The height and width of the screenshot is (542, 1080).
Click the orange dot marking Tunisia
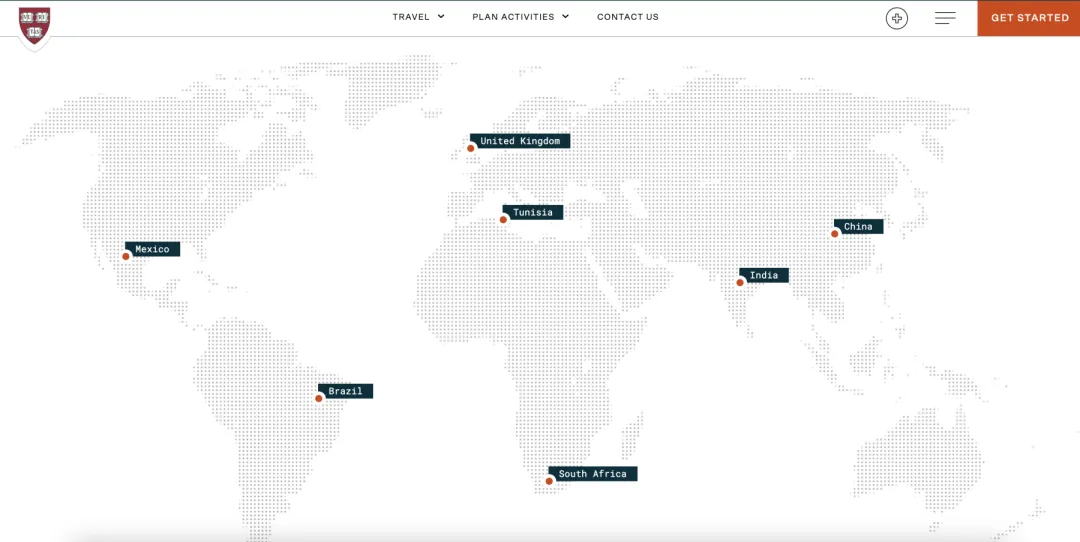[x=504, y=220]
